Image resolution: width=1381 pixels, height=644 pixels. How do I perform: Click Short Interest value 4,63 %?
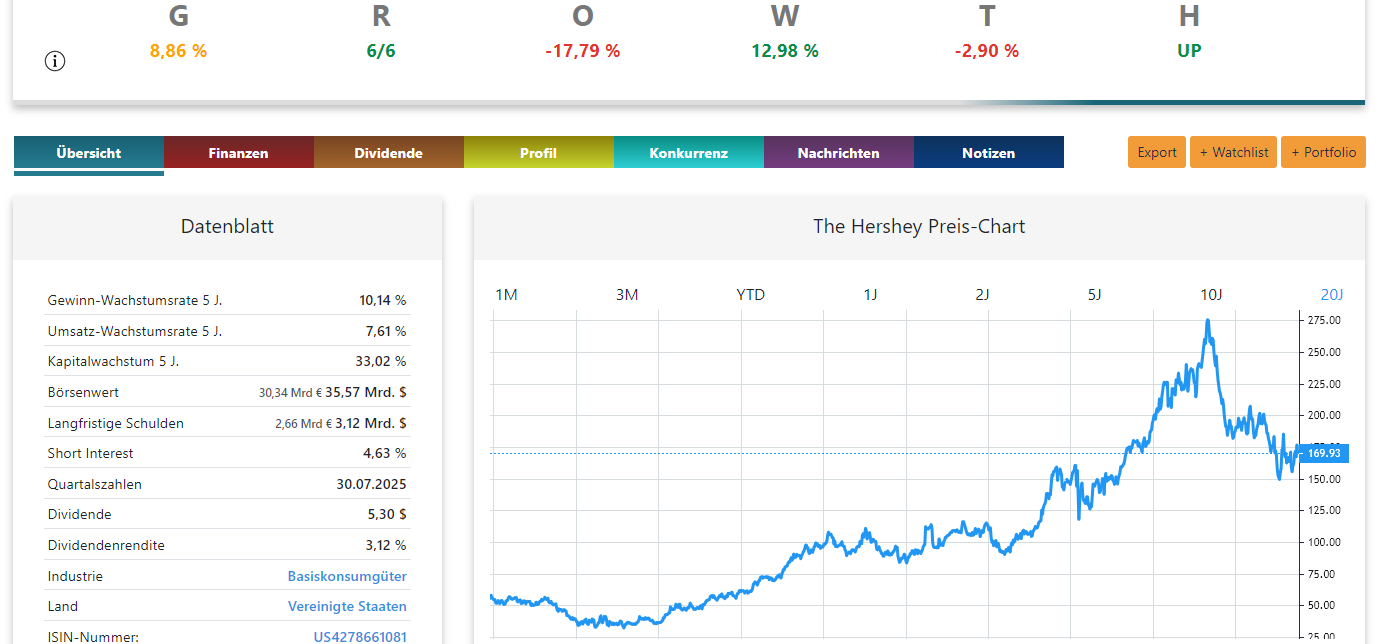tap(385, 453)
